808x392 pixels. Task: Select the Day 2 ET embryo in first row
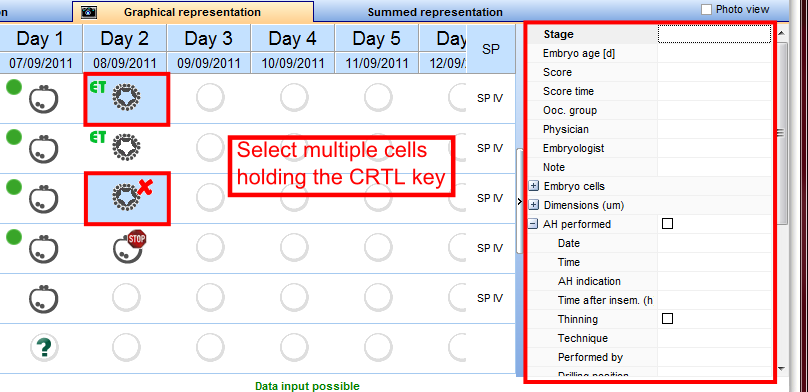click(127, 98)
